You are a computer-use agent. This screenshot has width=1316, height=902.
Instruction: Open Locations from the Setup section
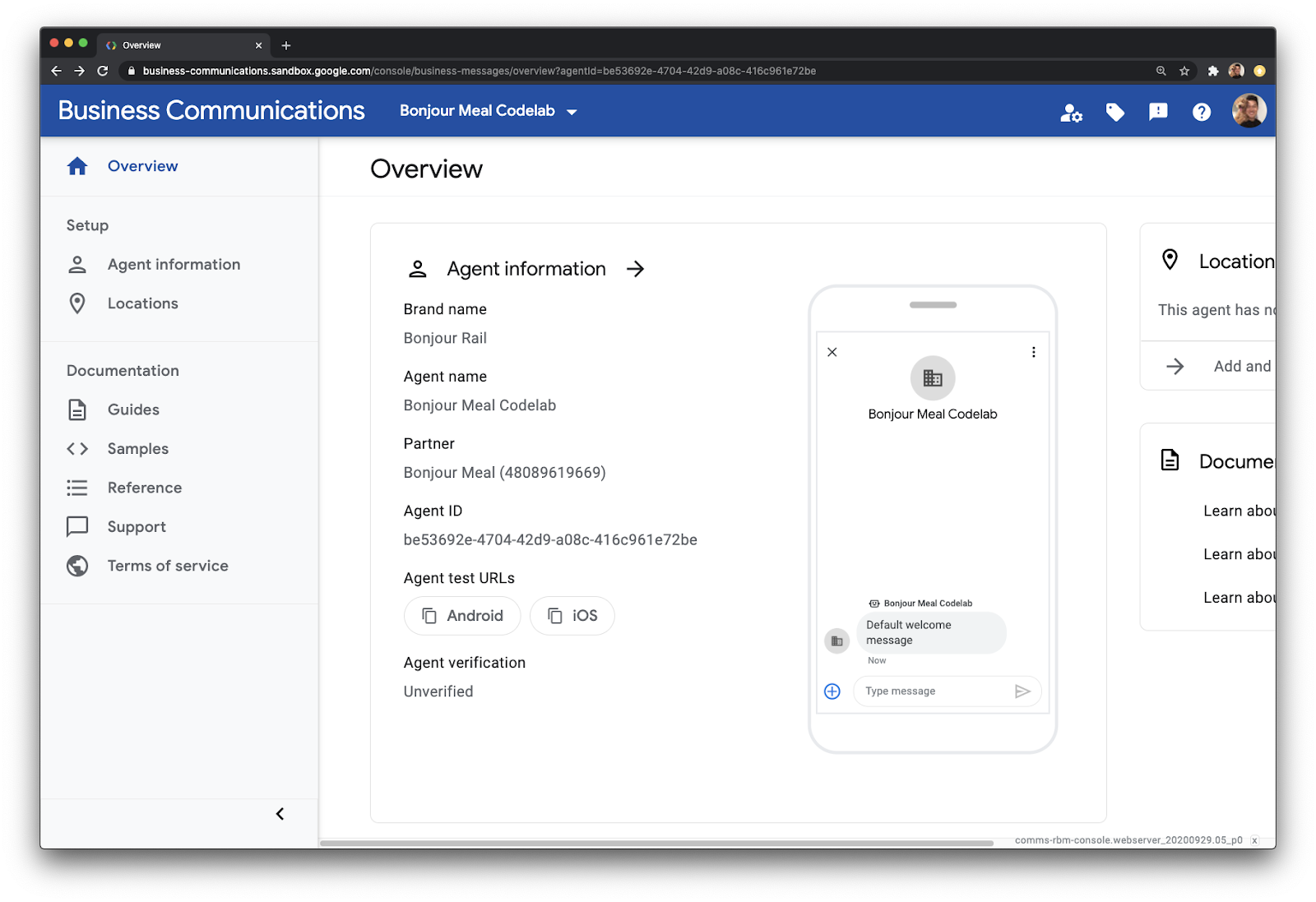(x=142, y=303)
